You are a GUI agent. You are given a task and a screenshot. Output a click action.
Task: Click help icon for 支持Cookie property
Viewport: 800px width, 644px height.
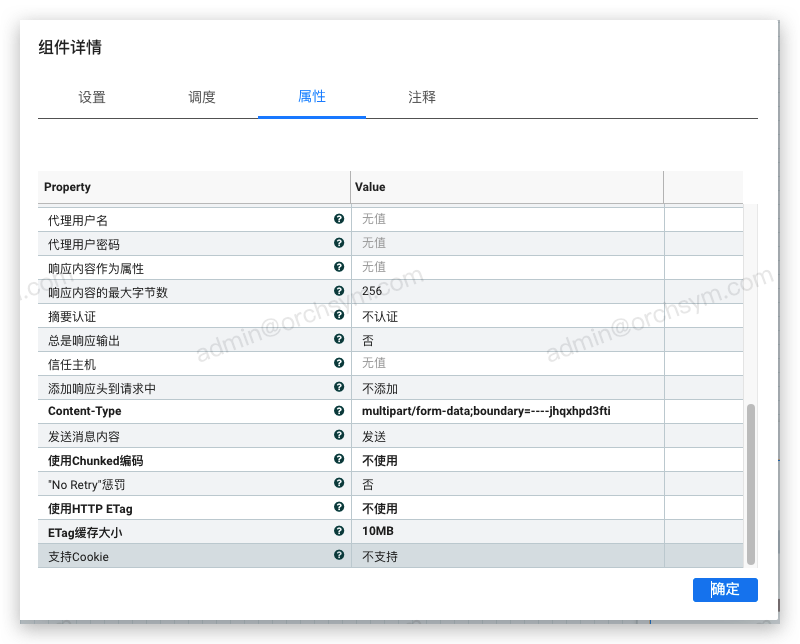(339, 555)
